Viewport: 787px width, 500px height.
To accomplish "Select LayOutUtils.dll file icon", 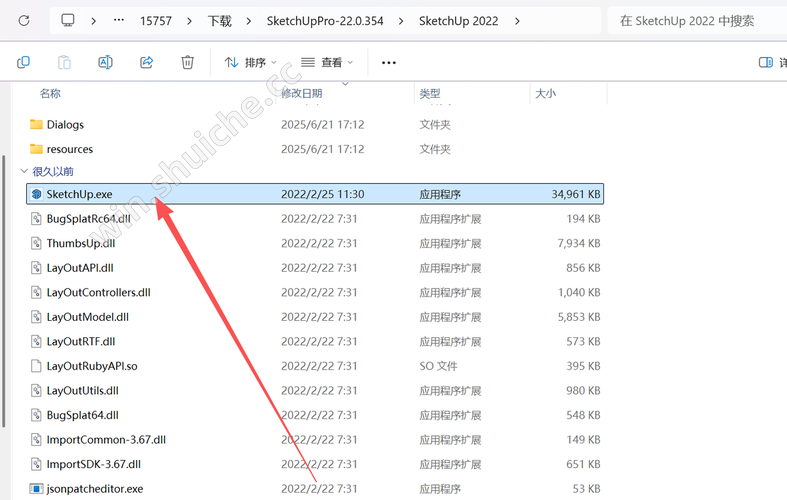I will click(x=36, y=391).
